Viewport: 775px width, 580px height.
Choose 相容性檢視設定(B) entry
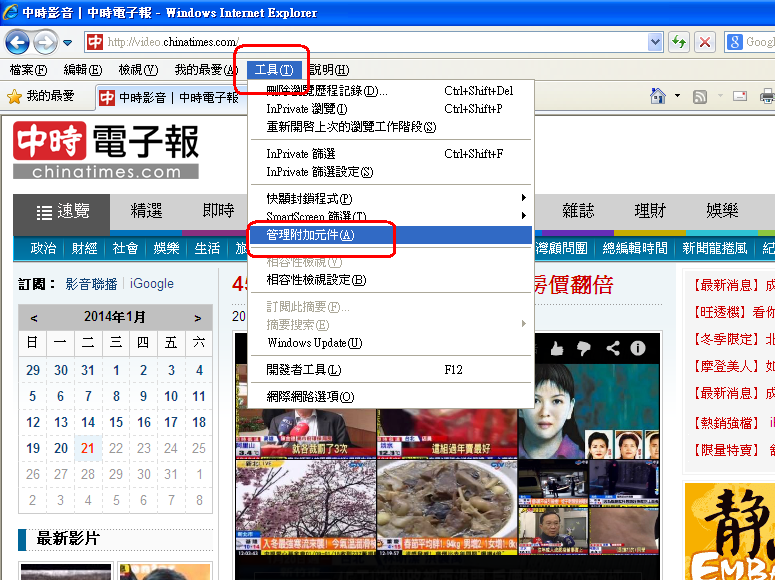[390, 280]
